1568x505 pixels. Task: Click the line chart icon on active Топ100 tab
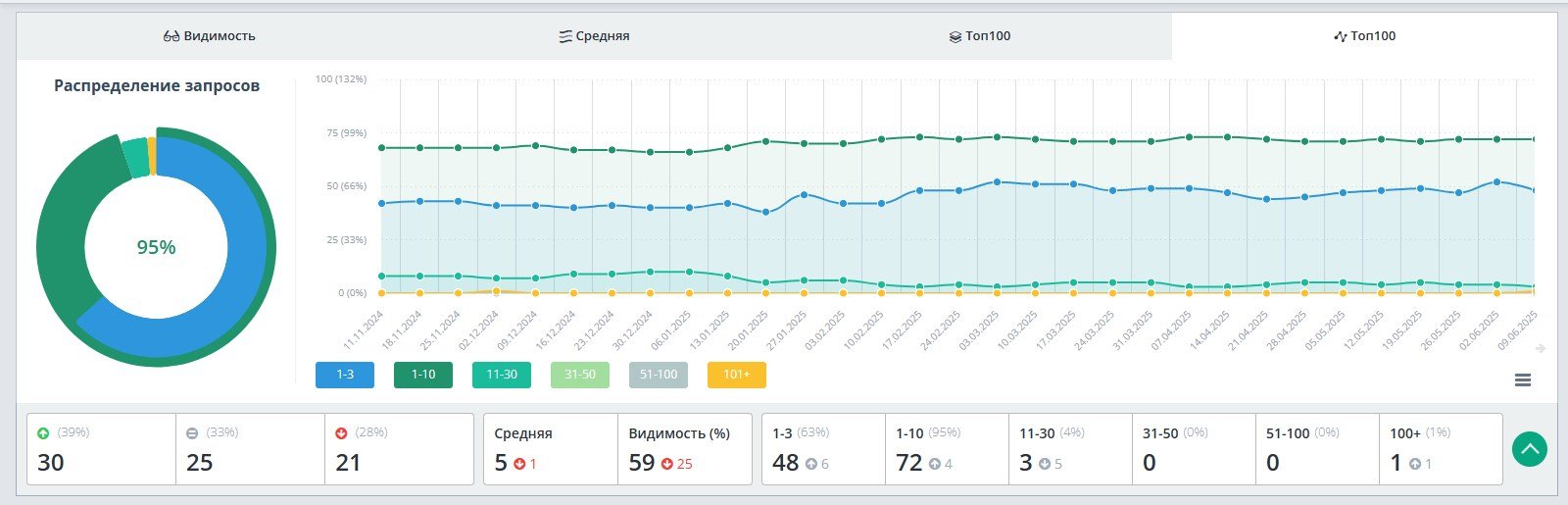tap(1341, 36)
